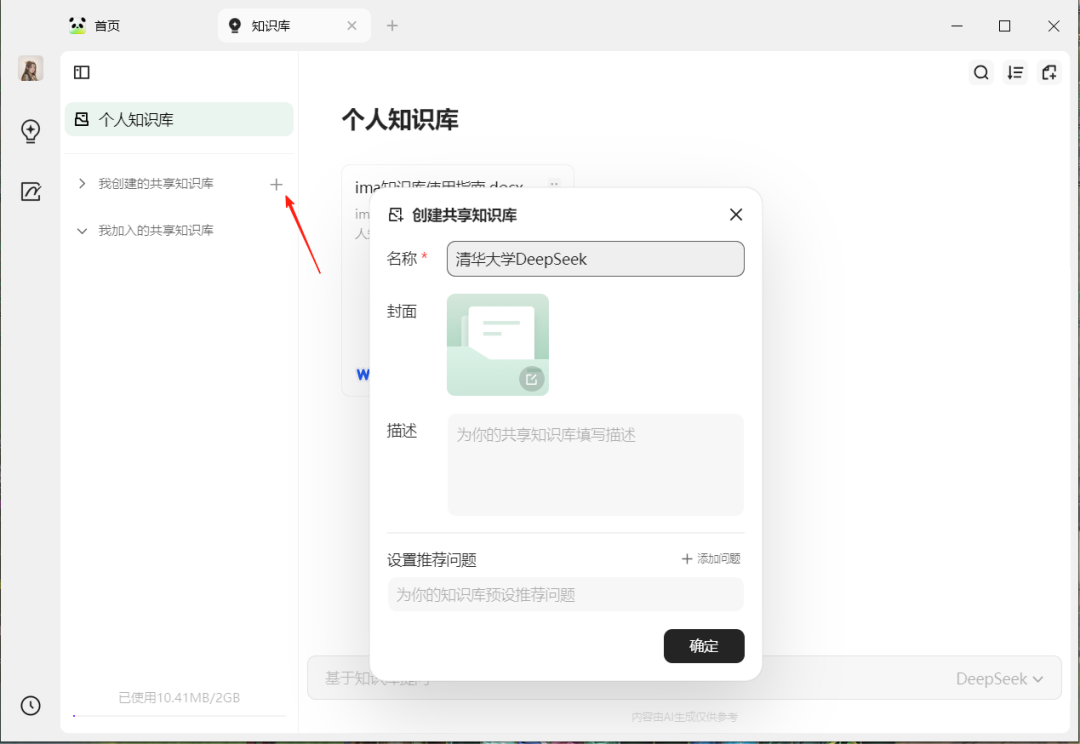This screenshot has width=1080, height=744.
Task: Open the search in the knowledge base
Action: click(x=981, y=72)
